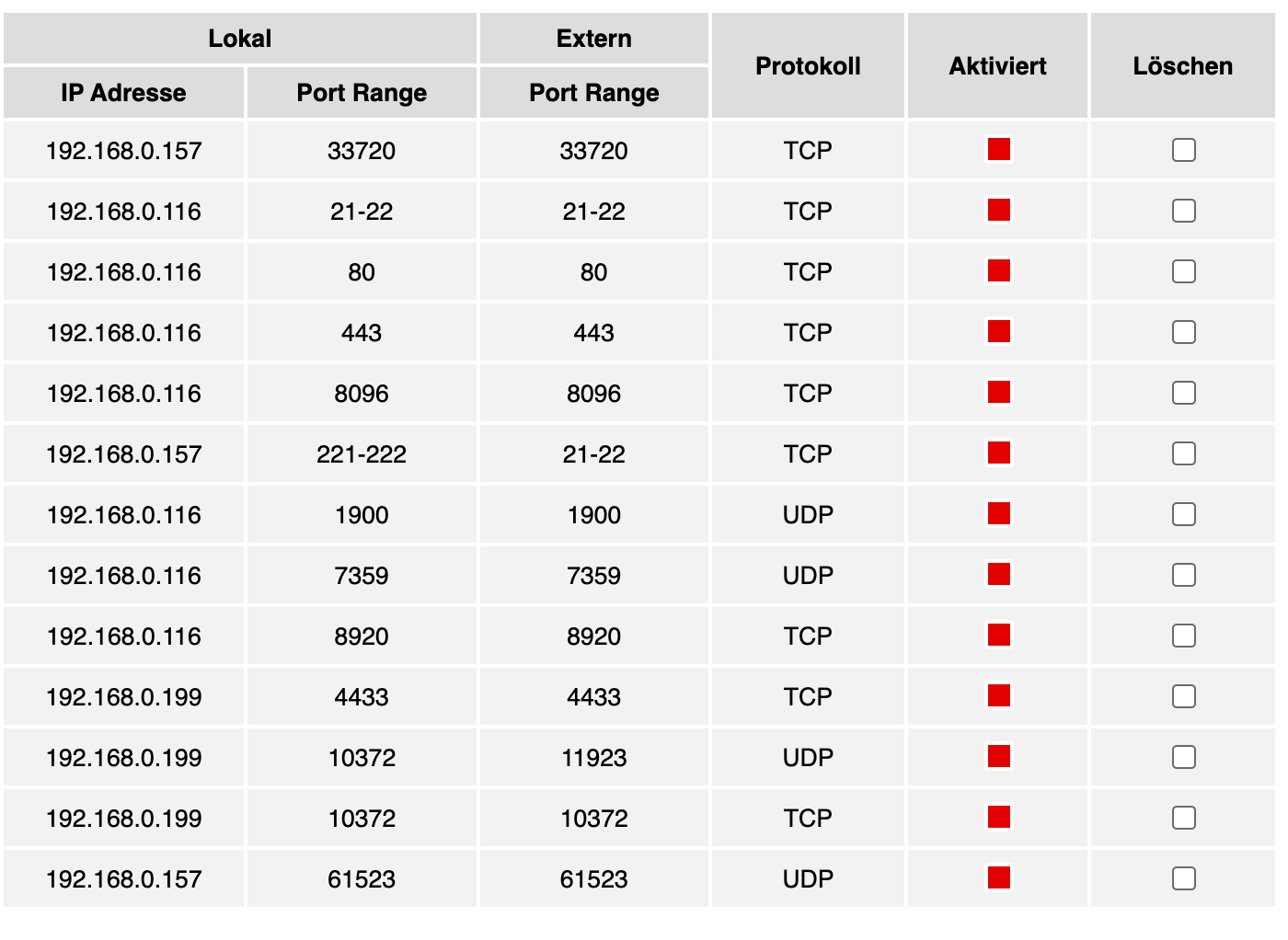This screenshot has width=1288, height=940.
Task: Mark extern port 11923 rule for deletion
Action: coord(1184,757)
